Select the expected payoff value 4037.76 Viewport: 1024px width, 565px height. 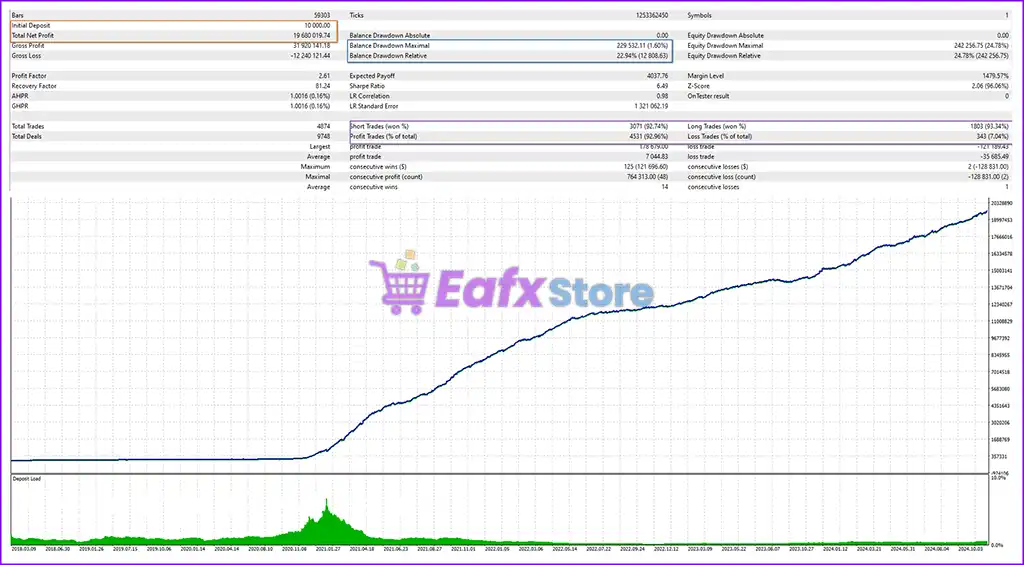658,76
